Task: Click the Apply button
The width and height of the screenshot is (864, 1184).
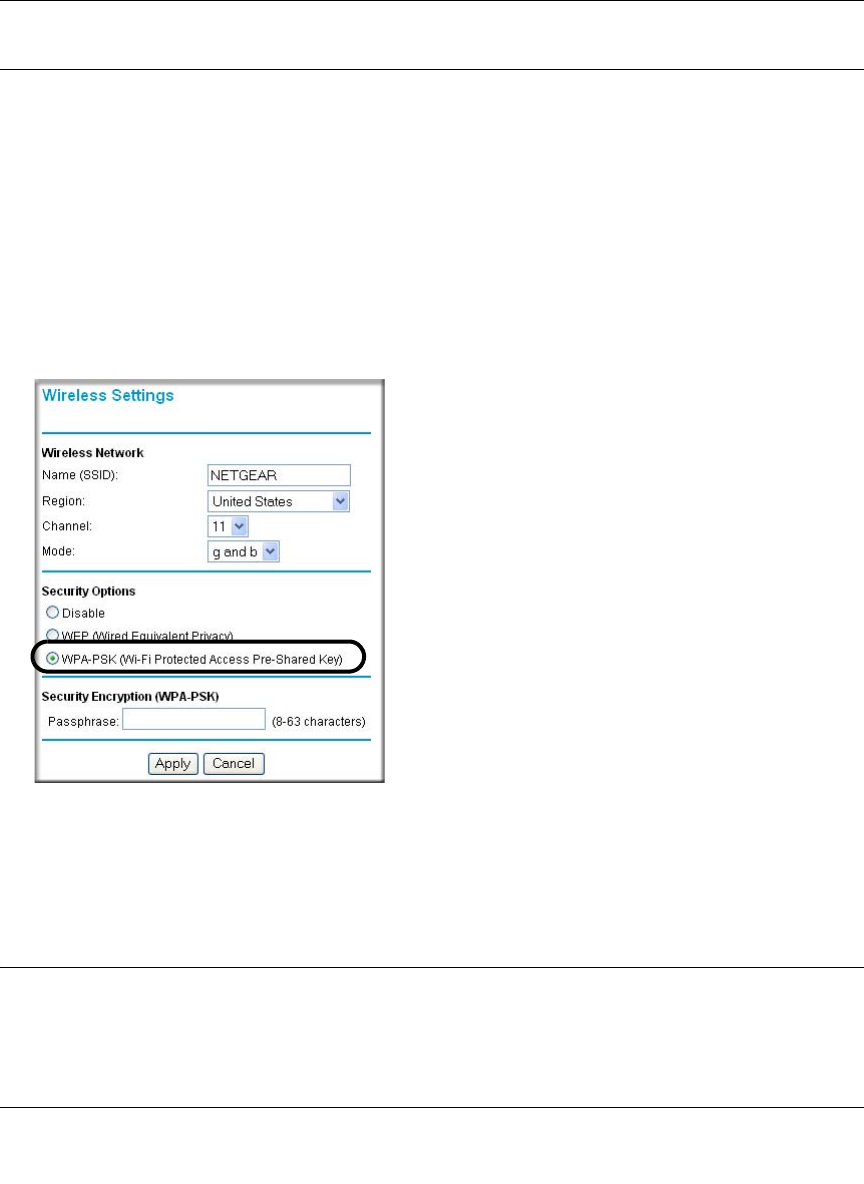Action: pyautogui.click(x=173, y=763)
